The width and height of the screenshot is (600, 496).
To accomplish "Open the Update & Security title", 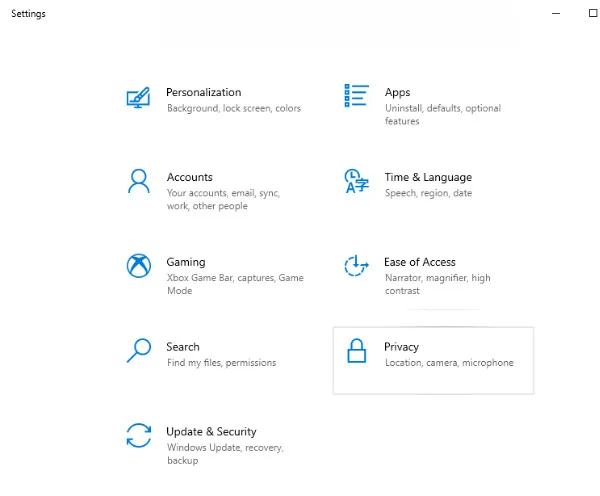I will coord(211,432).
